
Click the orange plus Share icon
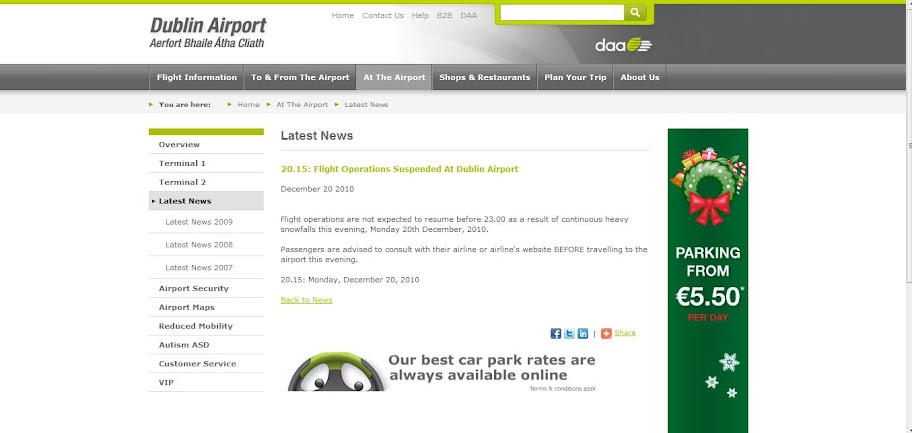(x=606, y=333)
